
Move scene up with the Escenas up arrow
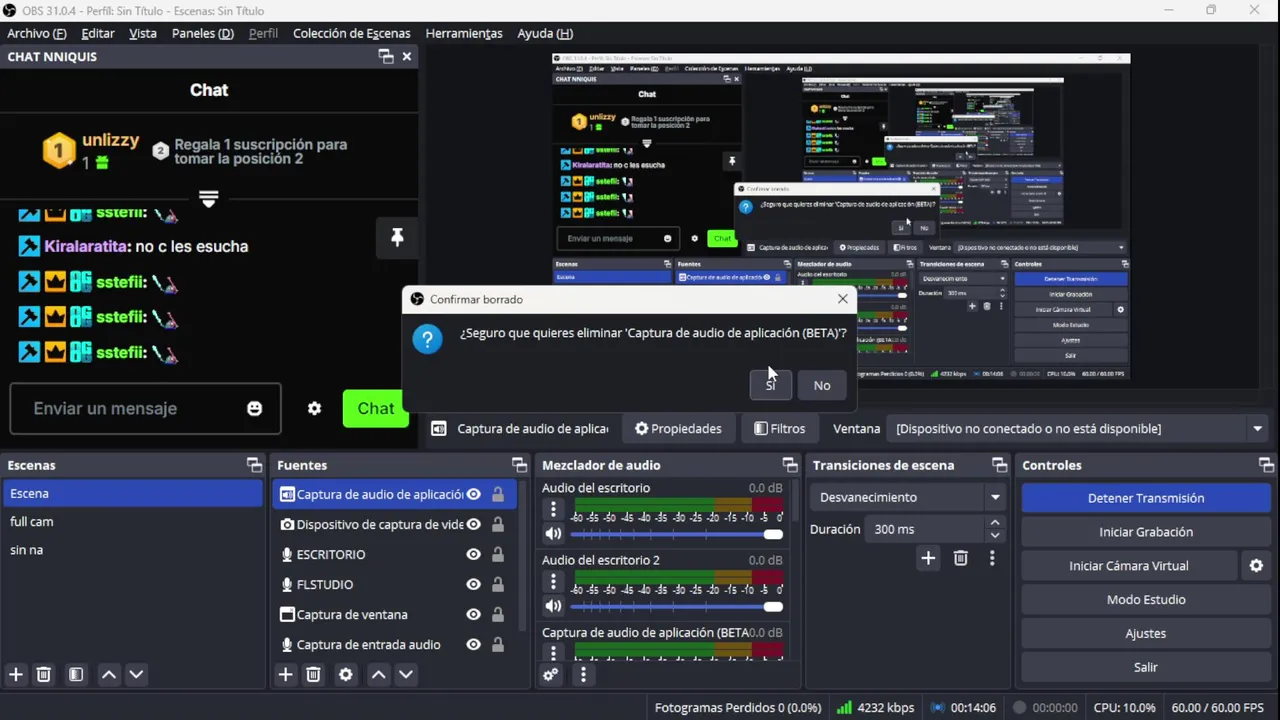pyautogui.click(x=109, y=675)
